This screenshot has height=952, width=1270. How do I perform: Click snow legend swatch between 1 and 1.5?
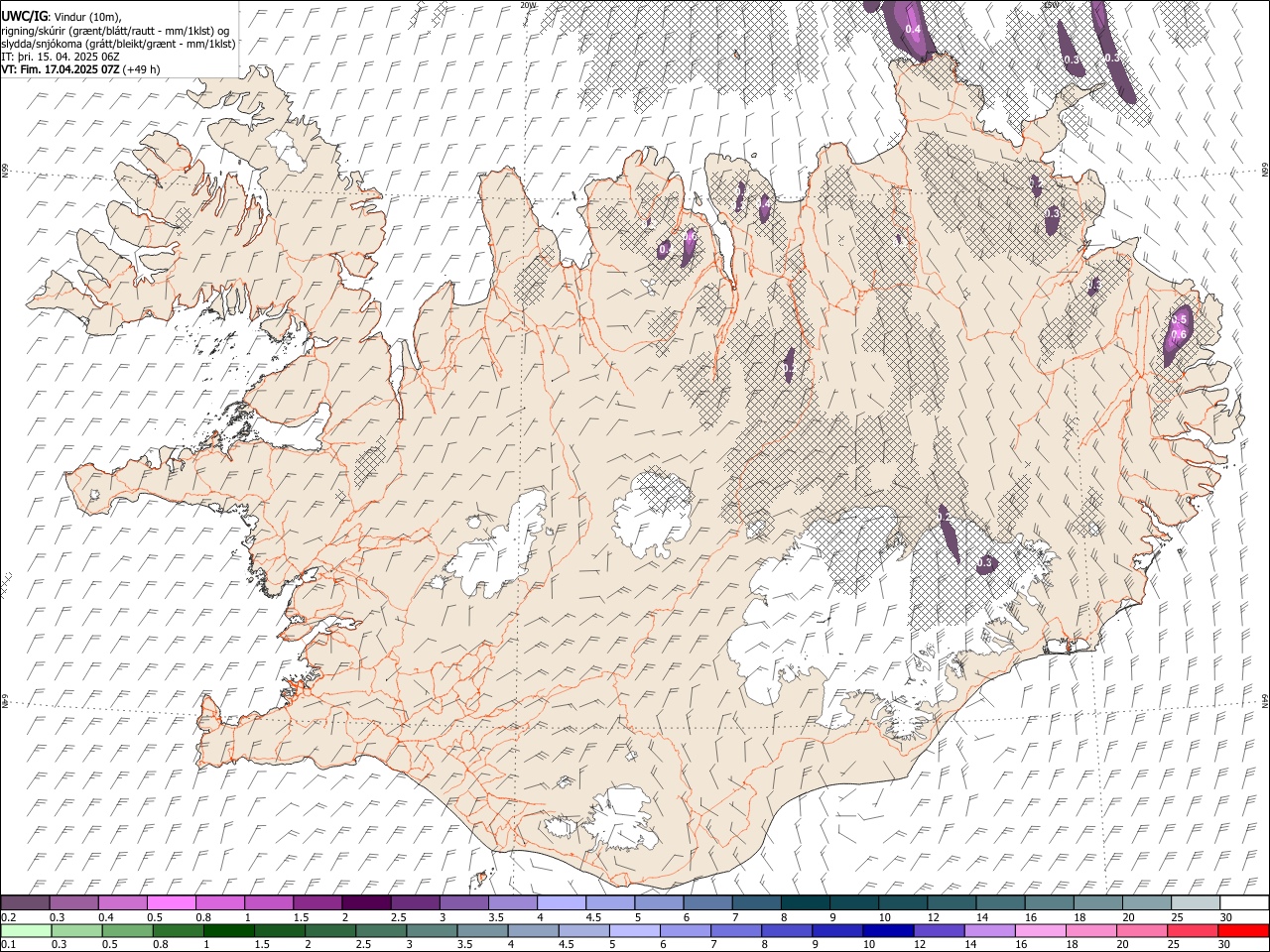point(269,902)
